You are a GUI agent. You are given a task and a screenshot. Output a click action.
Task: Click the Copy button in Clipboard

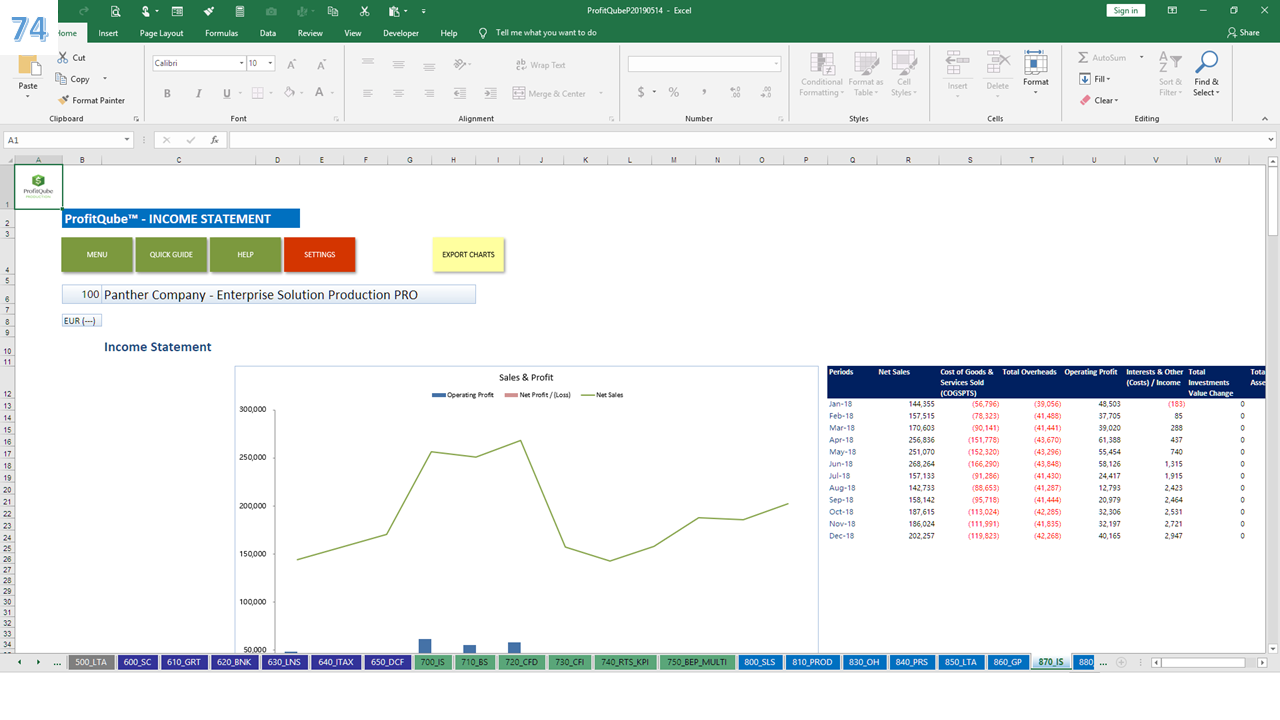point(73,79)
